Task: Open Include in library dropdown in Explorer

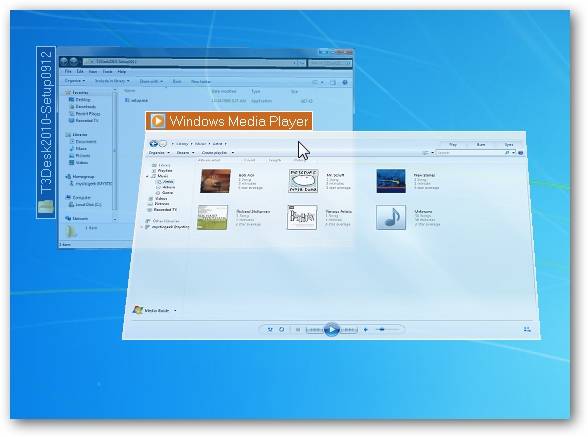Action: [112, 81]
